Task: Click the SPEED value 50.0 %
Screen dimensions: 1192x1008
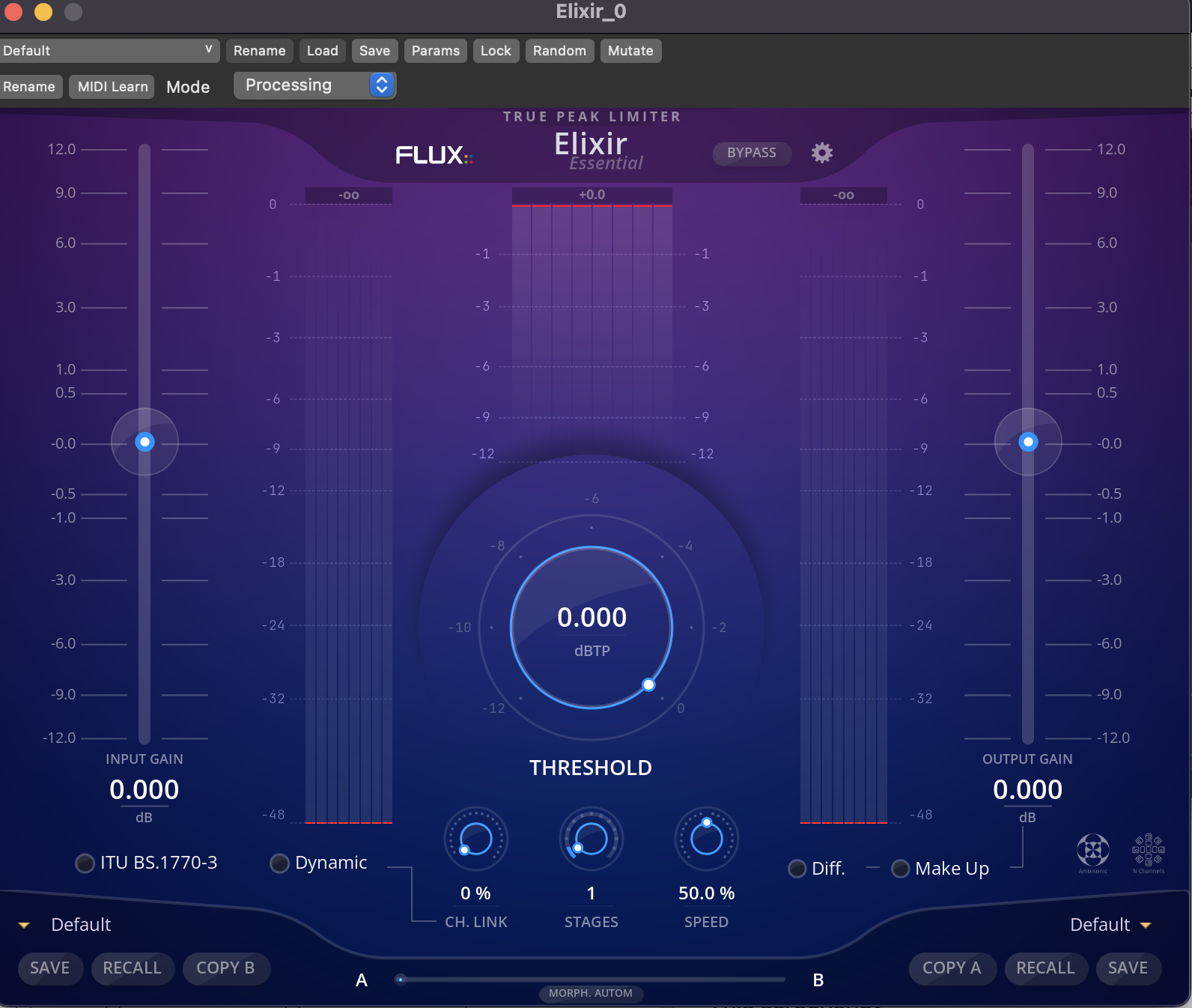Action: 707,893
